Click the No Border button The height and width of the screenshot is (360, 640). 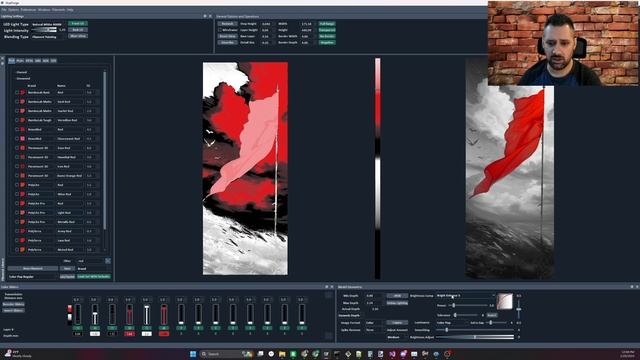327,36
